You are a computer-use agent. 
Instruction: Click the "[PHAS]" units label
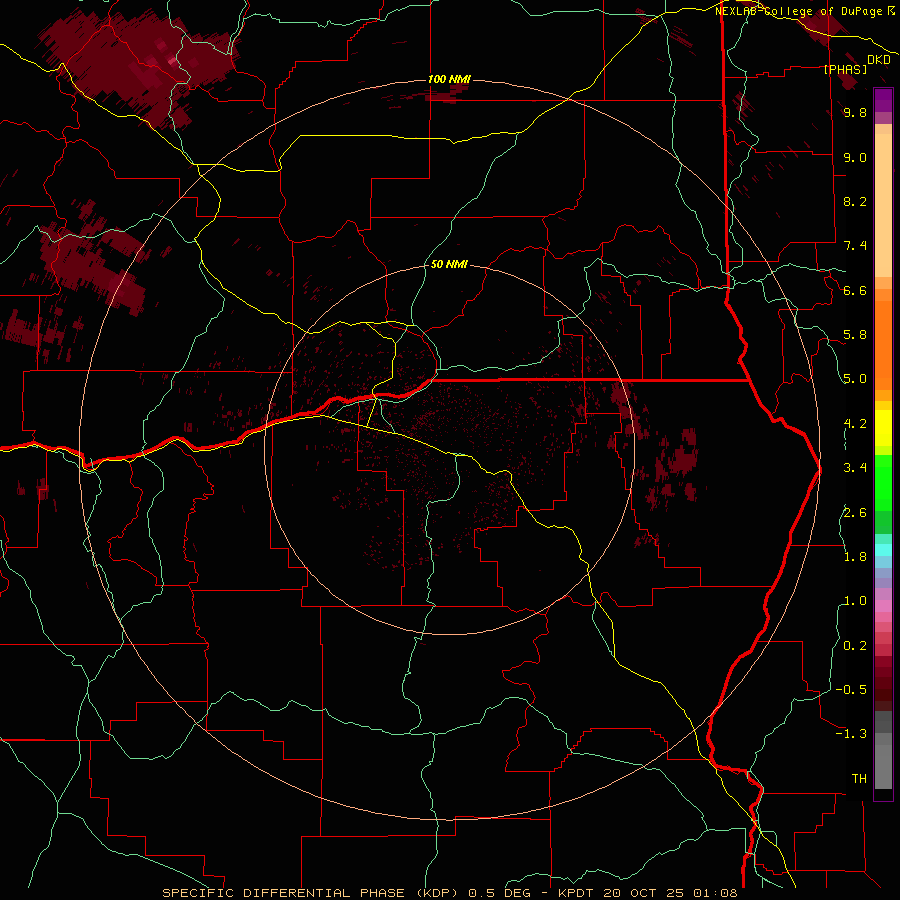(x=845, y=69)
